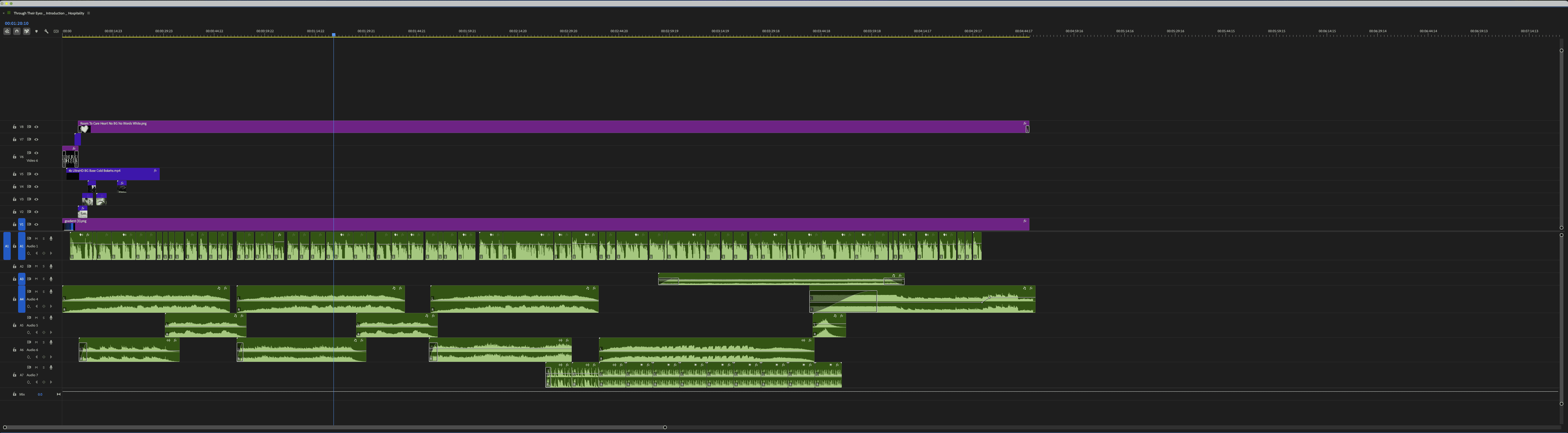Click the Mix track balance control
1568x433 pixels.
point(59,395)
